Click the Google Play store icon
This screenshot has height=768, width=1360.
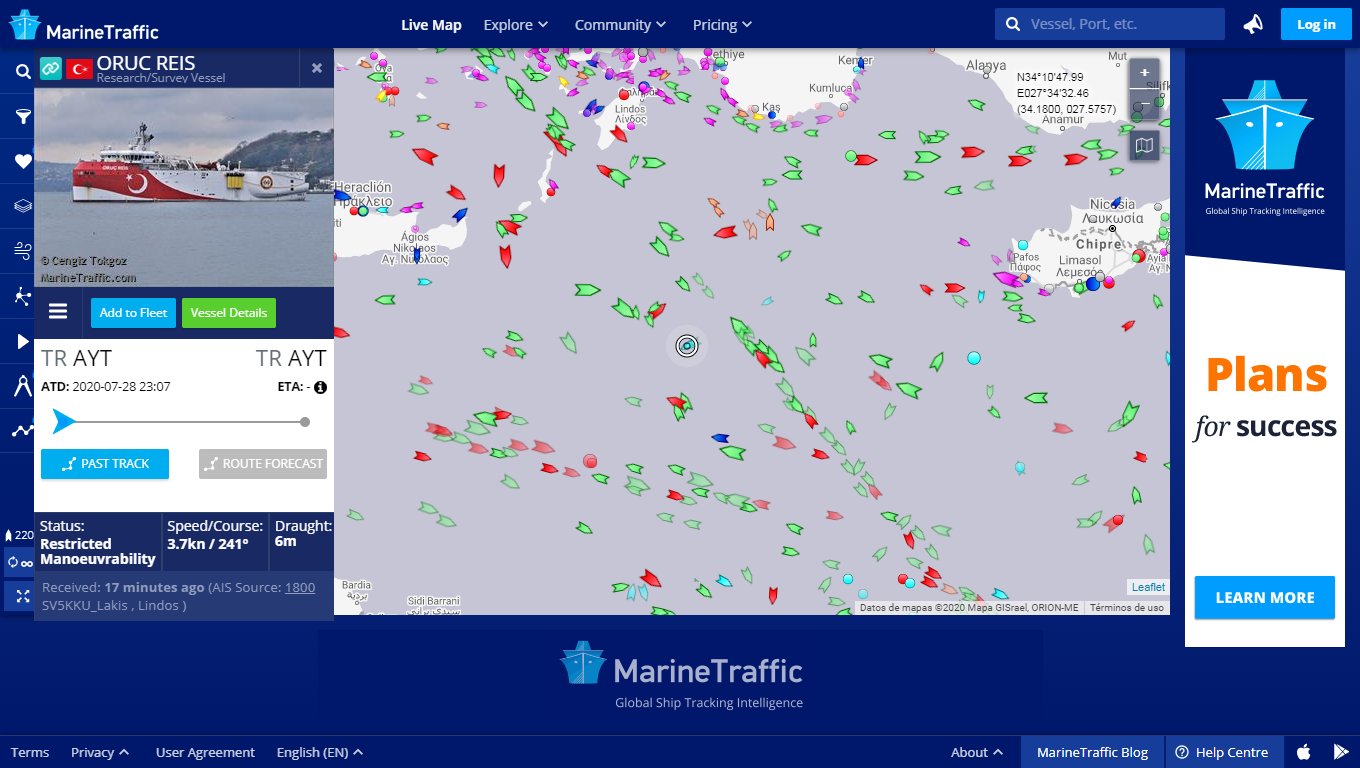pyautogui.click(x=1341, y=752)
